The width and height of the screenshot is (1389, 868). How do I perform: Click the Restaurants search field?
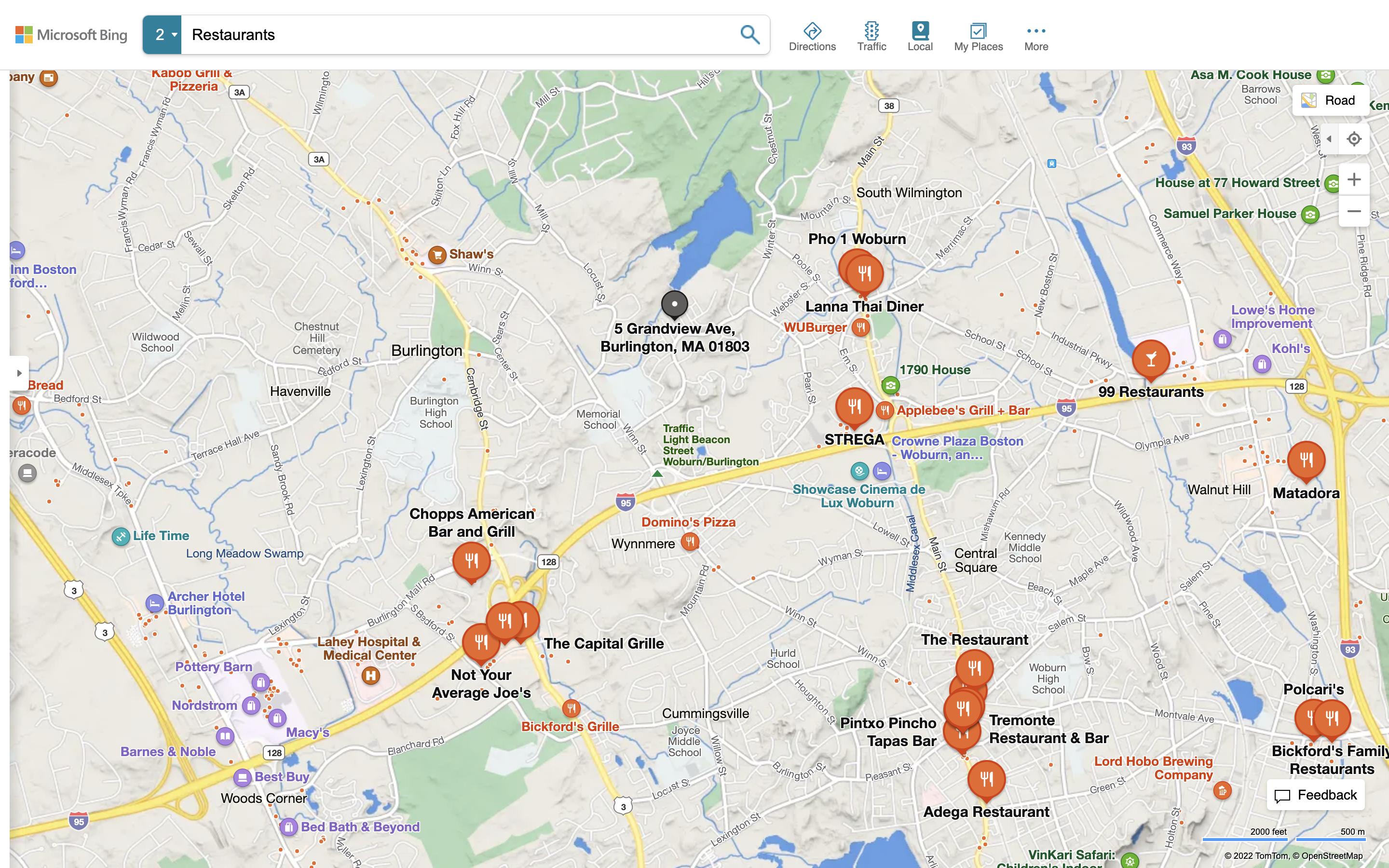[x=459, y=34]
